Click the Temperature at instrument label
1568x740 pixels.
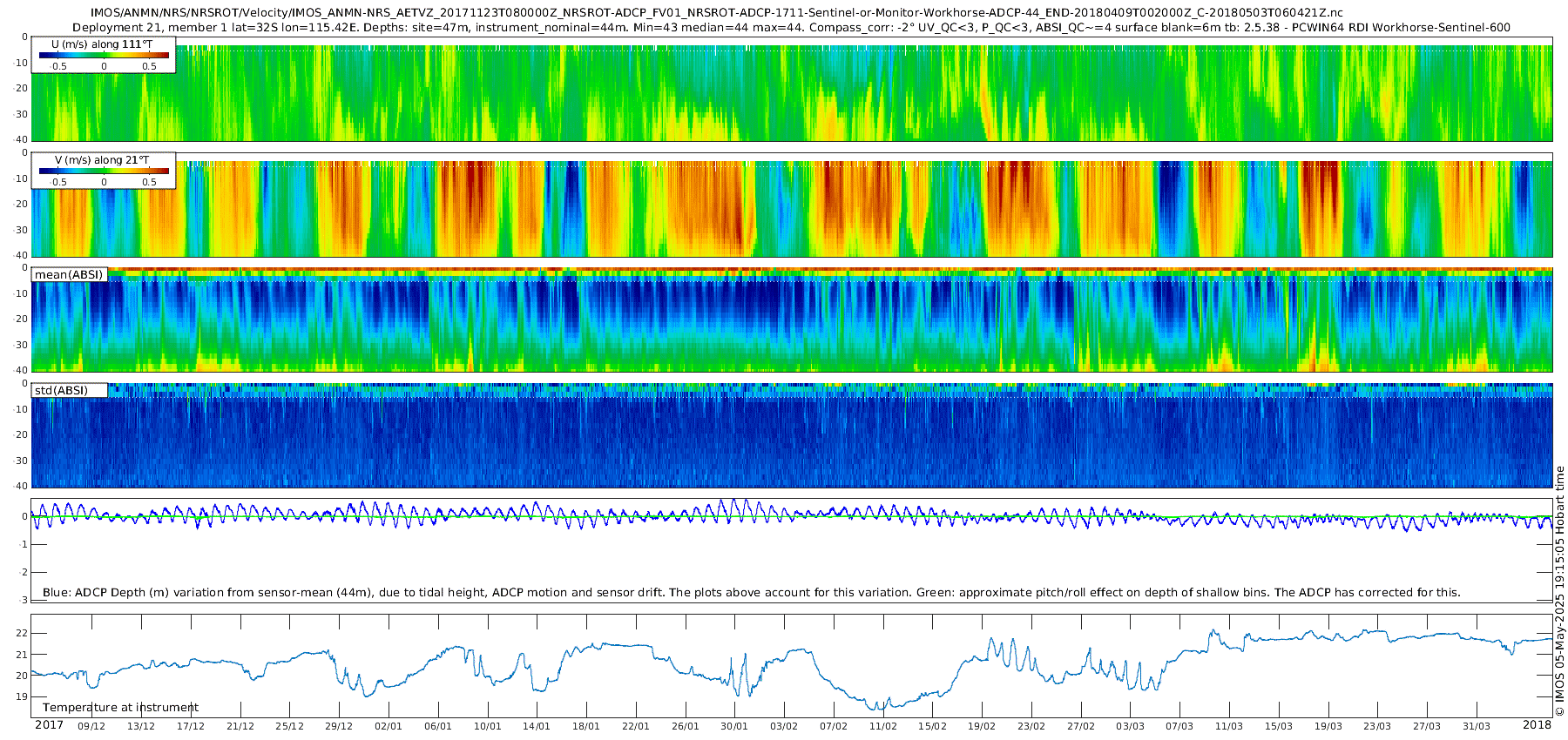click(x=120, y=707)
